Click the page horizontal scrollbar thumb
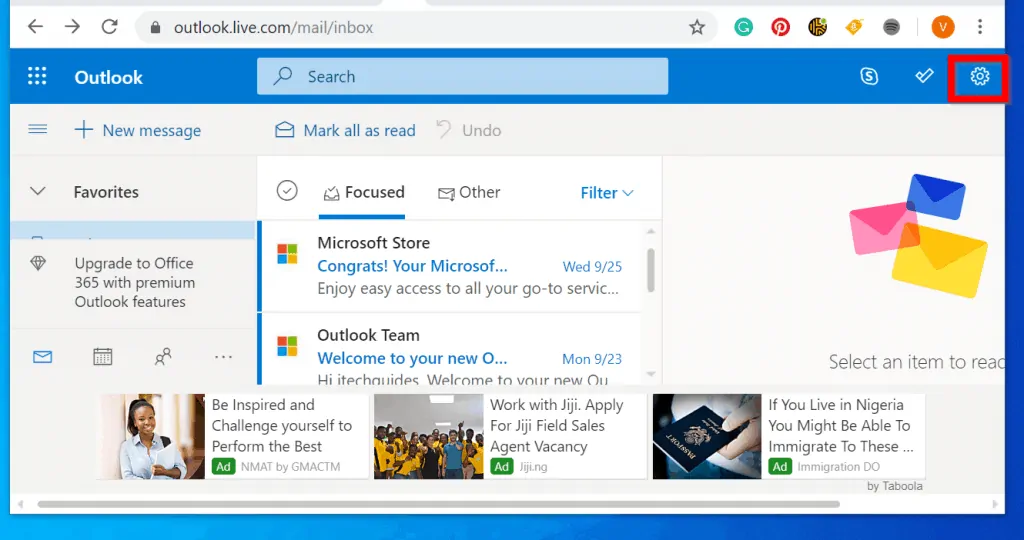 [438, 504]
